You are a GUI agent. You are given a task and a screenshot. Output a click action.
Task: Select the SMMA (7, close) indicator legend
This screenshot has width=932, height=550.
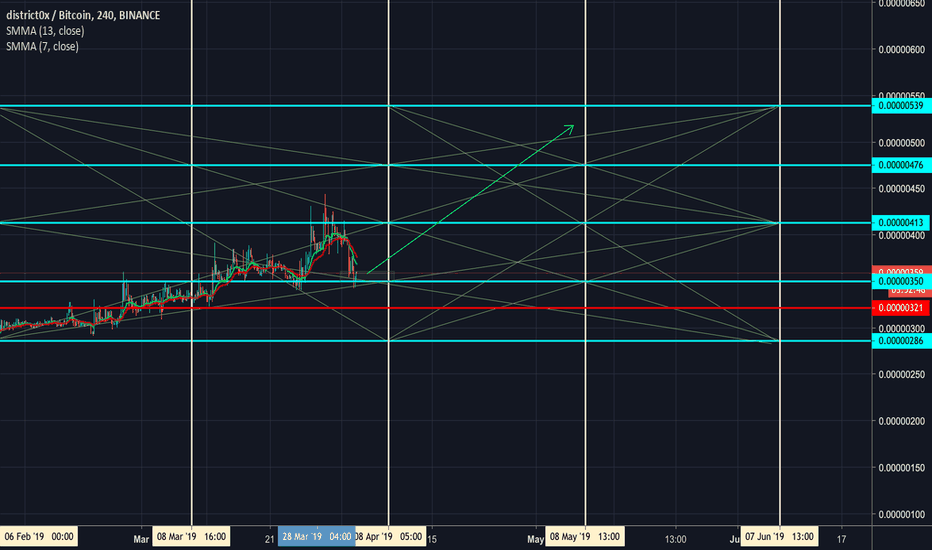[x=42, y=46]
